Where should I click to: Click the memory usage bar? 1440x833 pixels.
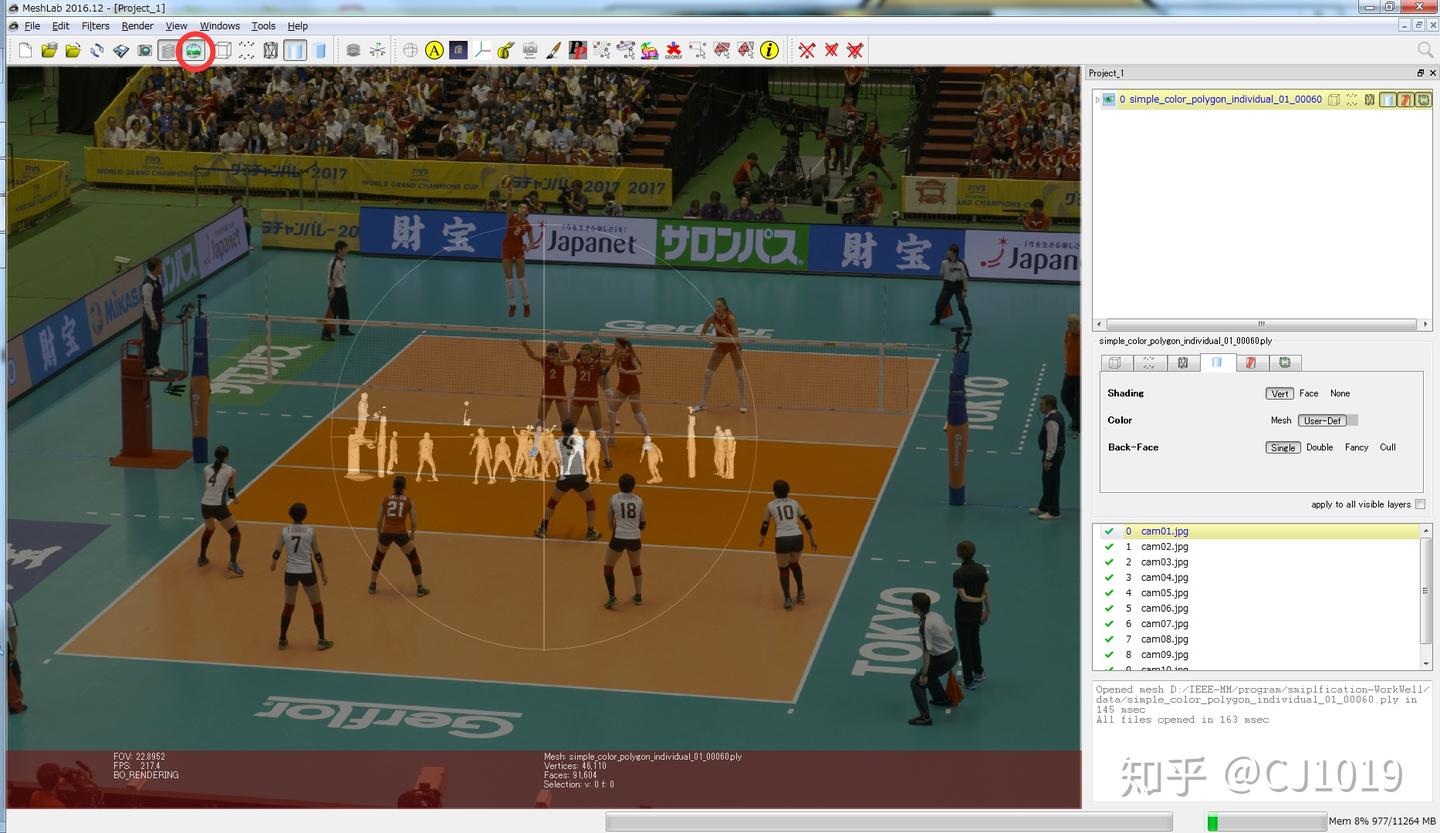[1266, 822]
